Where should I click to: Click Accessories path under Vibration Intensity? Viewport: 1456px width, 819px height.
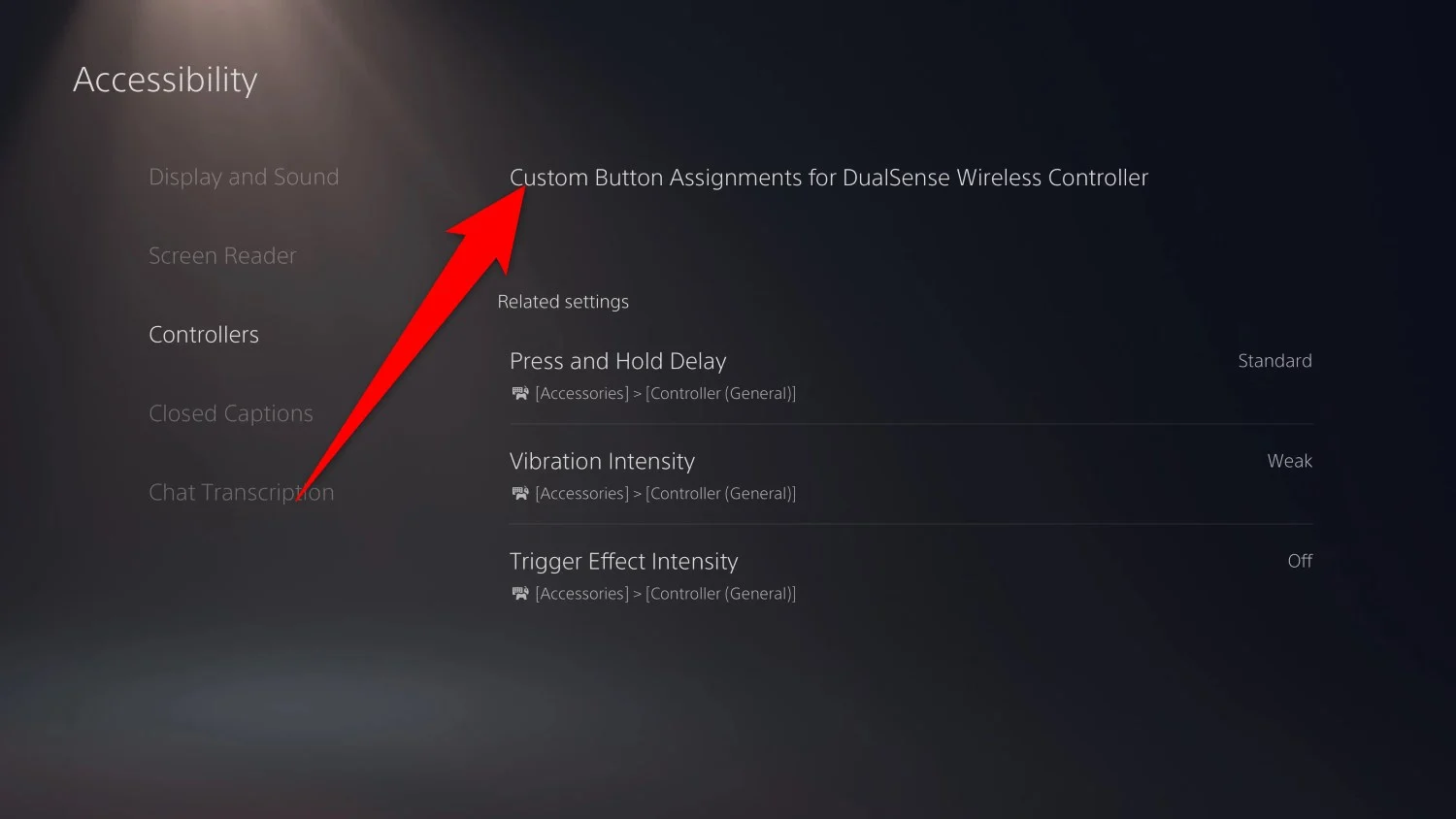coord(665,493)
